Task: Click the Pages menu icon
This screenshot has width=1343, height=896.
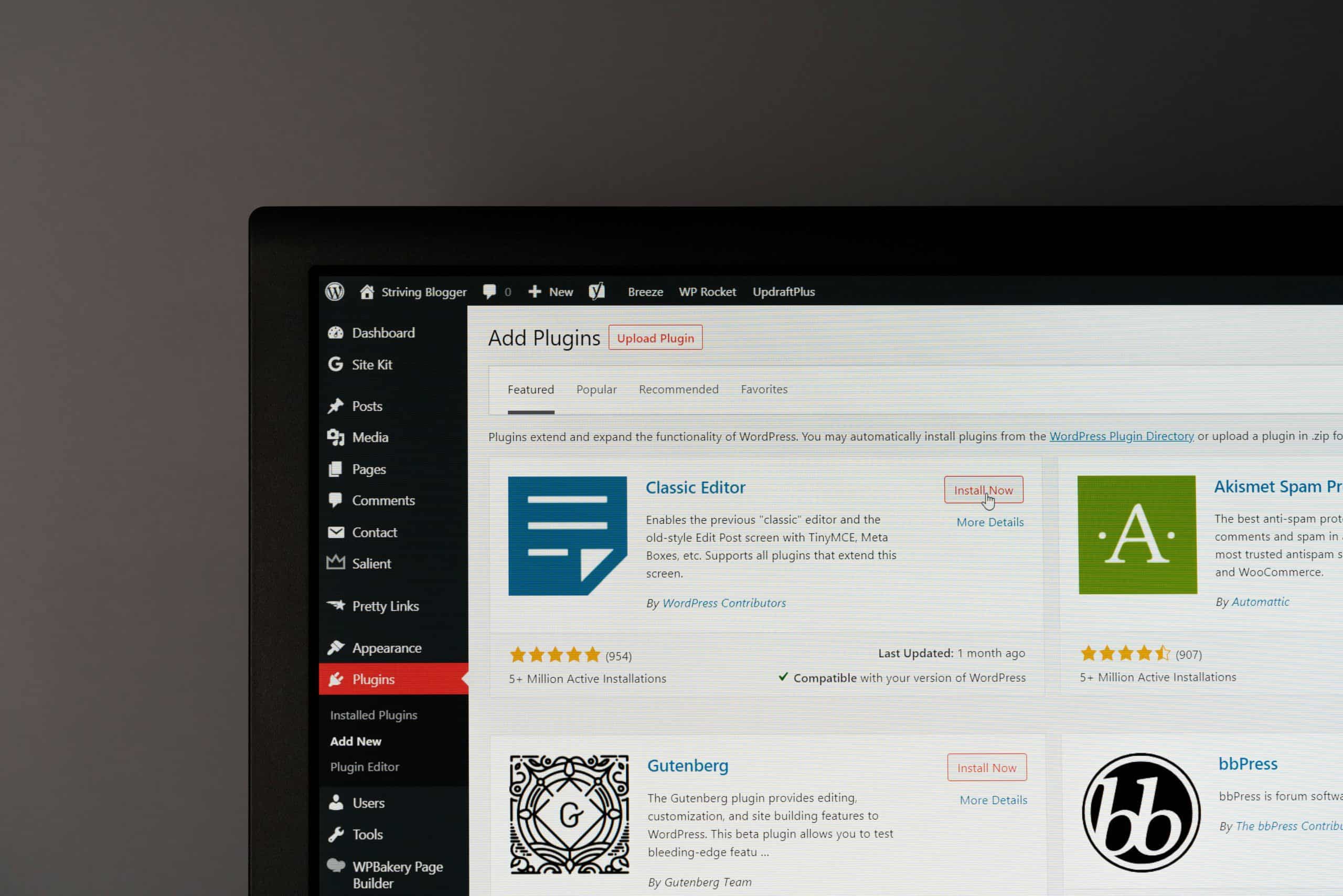Action: (335, 468)
